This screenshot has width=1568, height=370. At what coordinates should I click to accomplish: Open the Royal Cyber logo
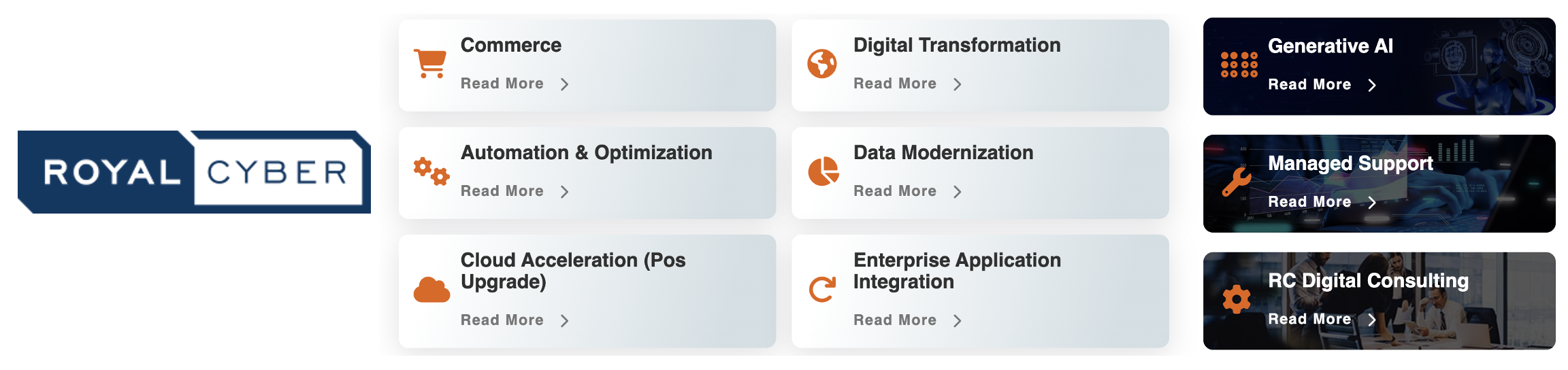pos(194,172)
